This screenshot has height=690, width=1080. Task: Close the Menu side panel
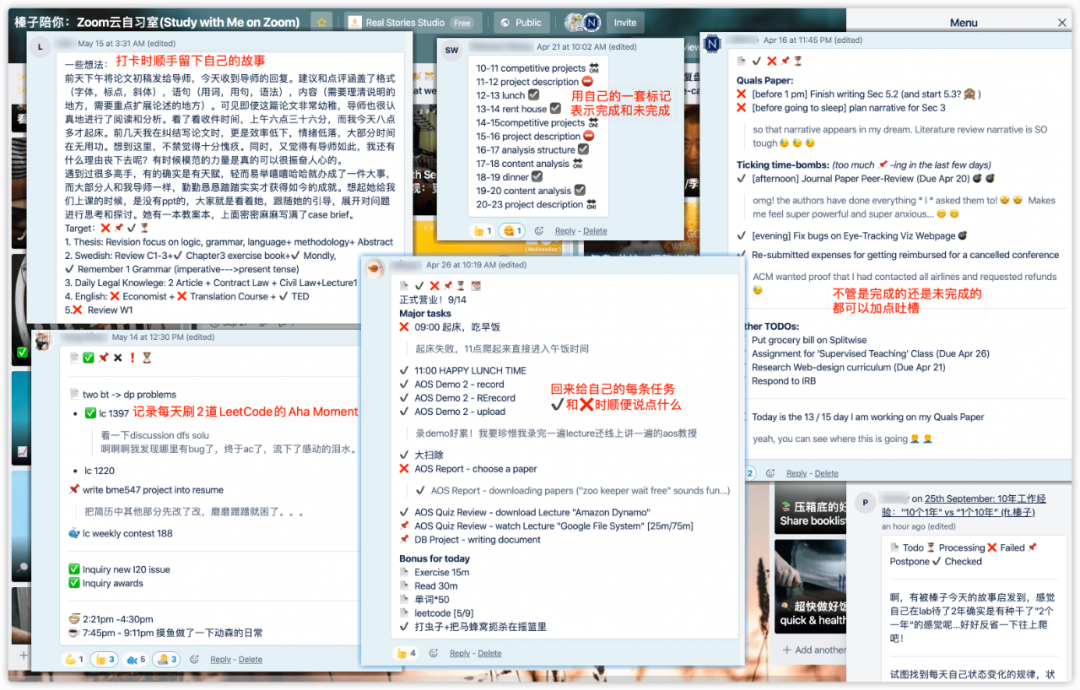tap(1062, 22)
